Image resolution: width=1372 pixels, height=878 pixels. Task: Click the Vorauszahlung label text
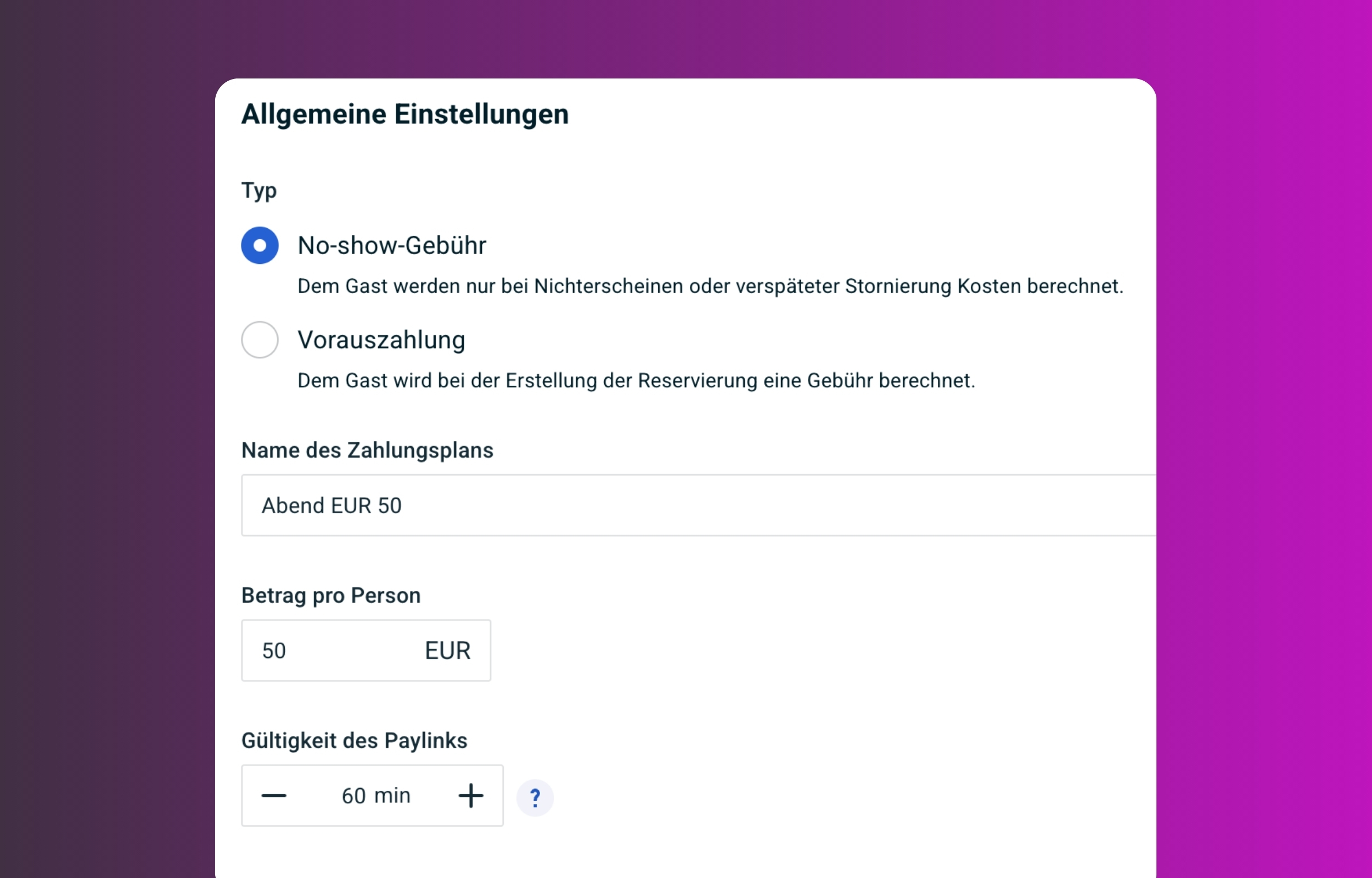coord(381,340)
